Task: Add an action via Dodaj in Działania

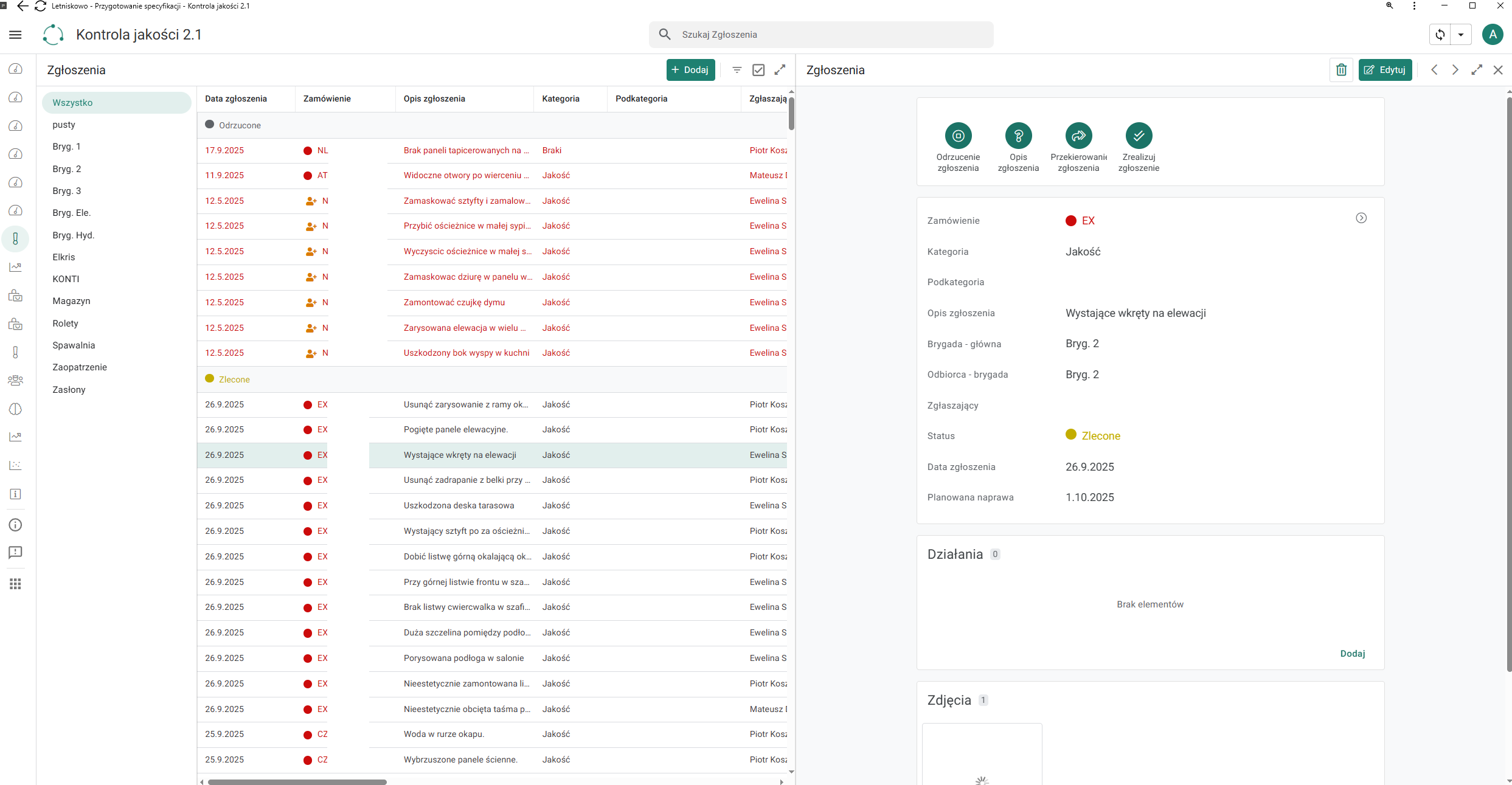Action: 1353,654
